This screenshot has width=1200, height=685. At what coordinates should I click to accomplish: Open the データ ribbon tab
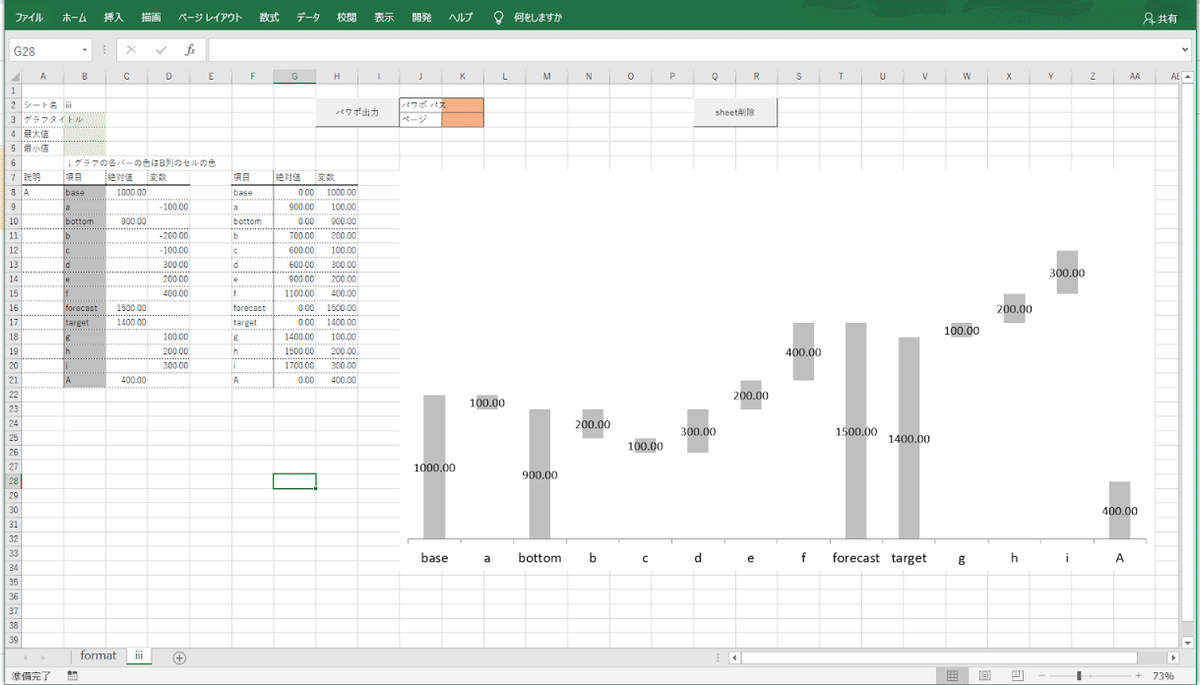(x=308, y=18)
